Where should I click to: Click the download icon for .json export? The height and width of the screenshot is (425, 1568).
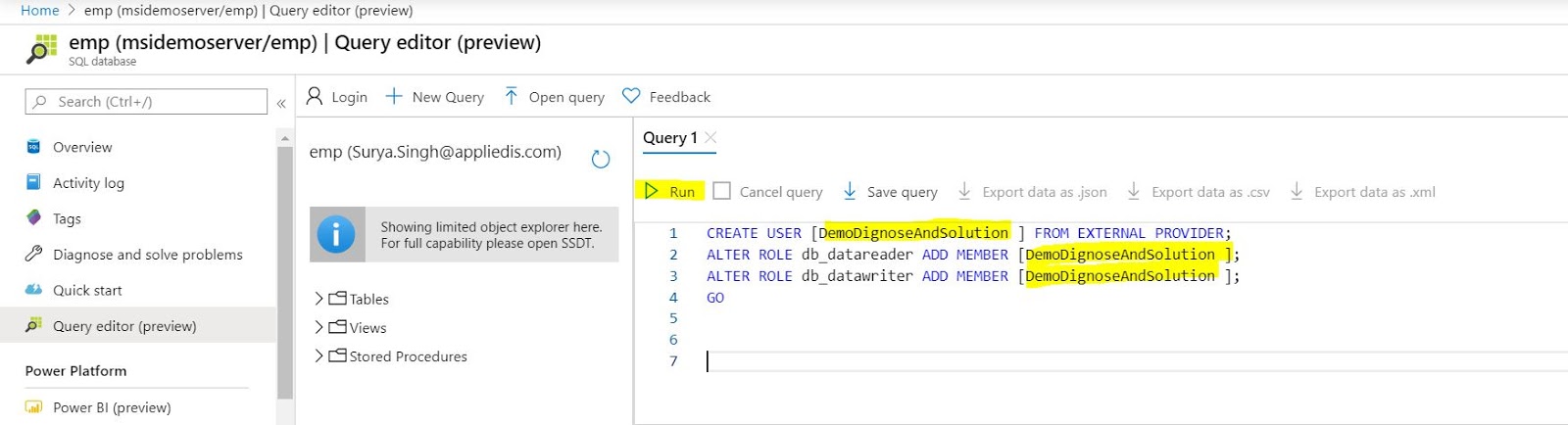964,191
